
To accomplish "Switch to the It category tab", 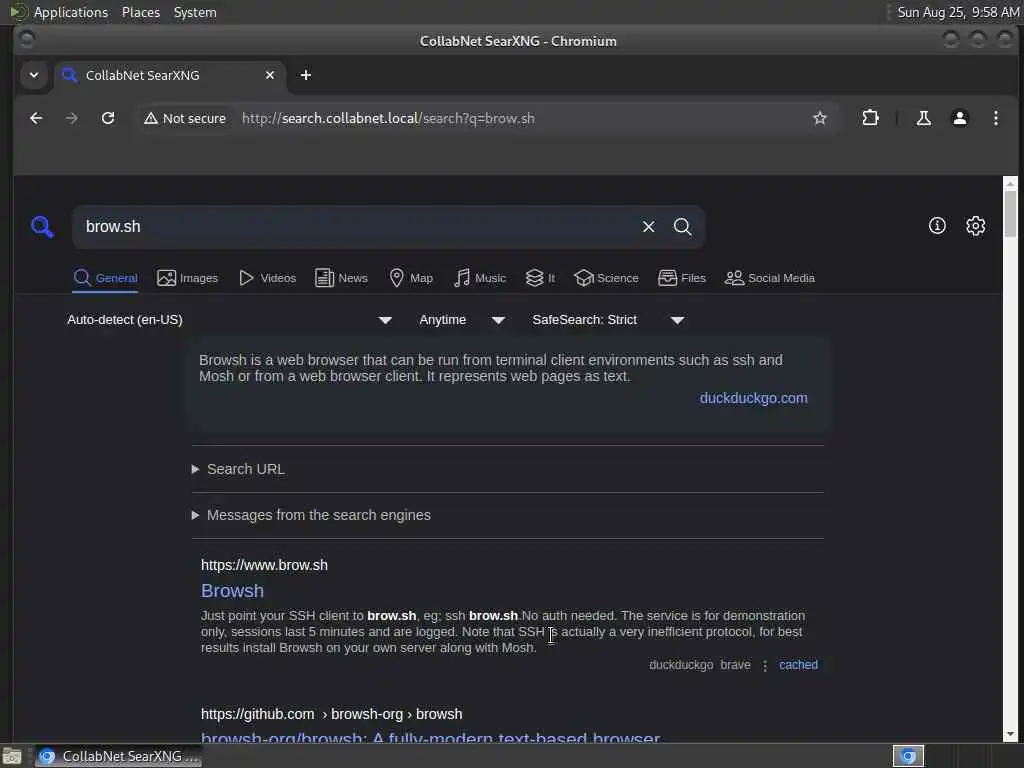I will click(x=541, y=278).
